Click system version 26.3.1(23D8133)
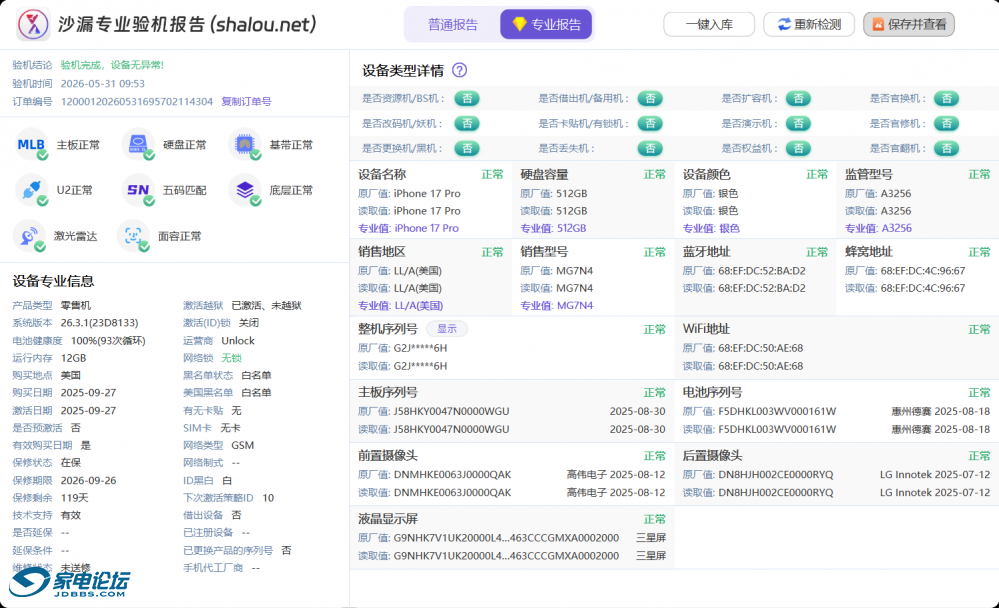 tap(99, 323)
